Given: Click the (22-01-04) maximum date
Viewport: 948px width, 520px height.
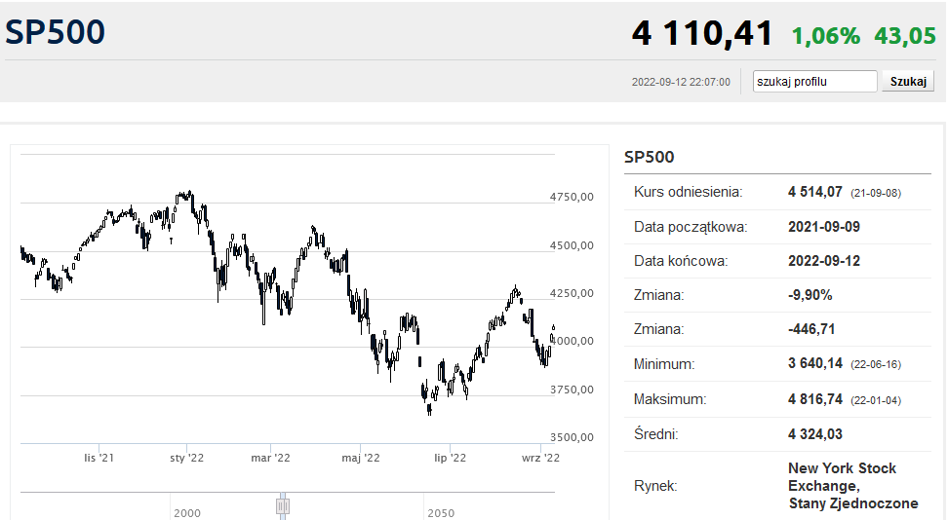Looking at the screenshot, I should tap(875, 400).
